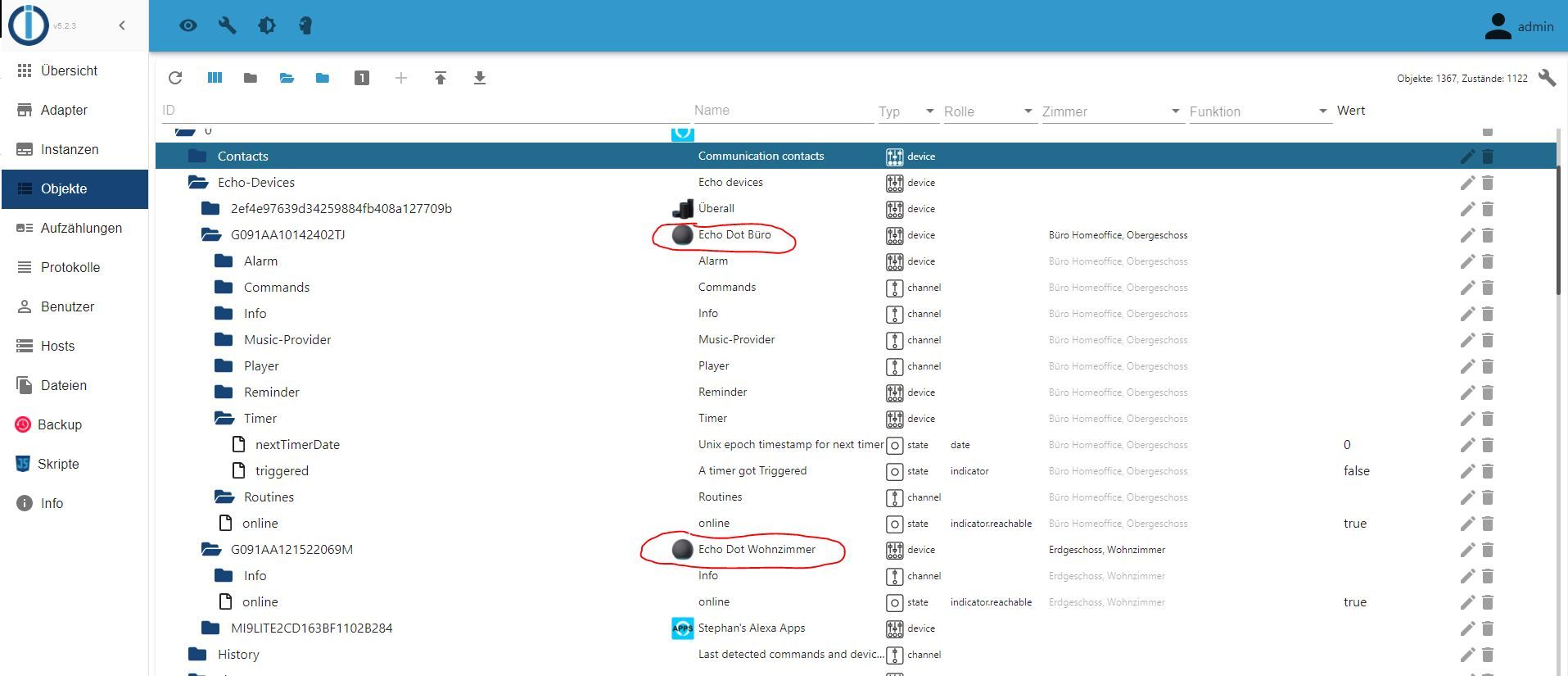Delete the Commands channel under Echo Dot Büro
The width and height of the screenshot is (1568, 676).
click(x=1488, y=288)
